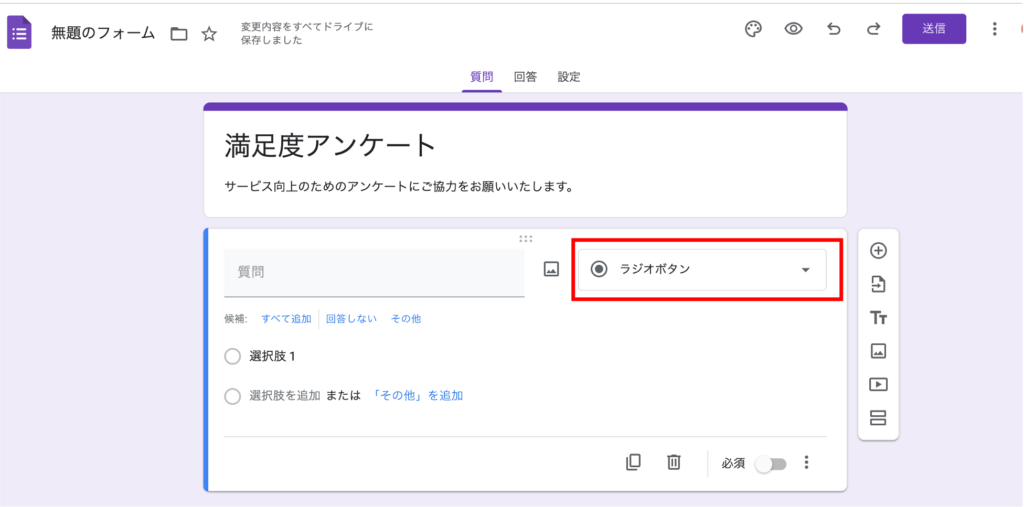Image resolution: width=1024 pixels, height=507 pixels.
Task: Open the ラジオボタン question type dropdown
Action: point(702,269)
